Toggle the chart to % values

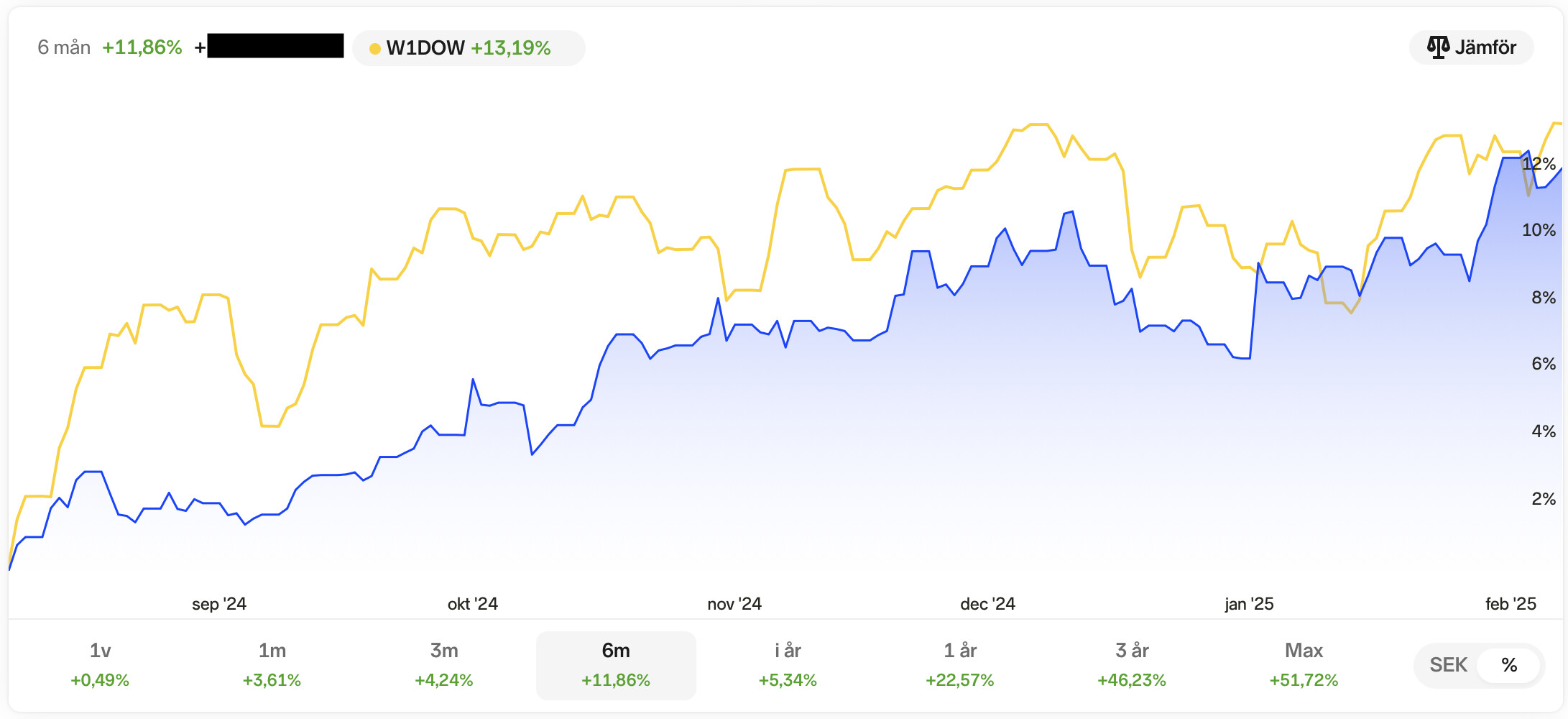click(1509, 665)
